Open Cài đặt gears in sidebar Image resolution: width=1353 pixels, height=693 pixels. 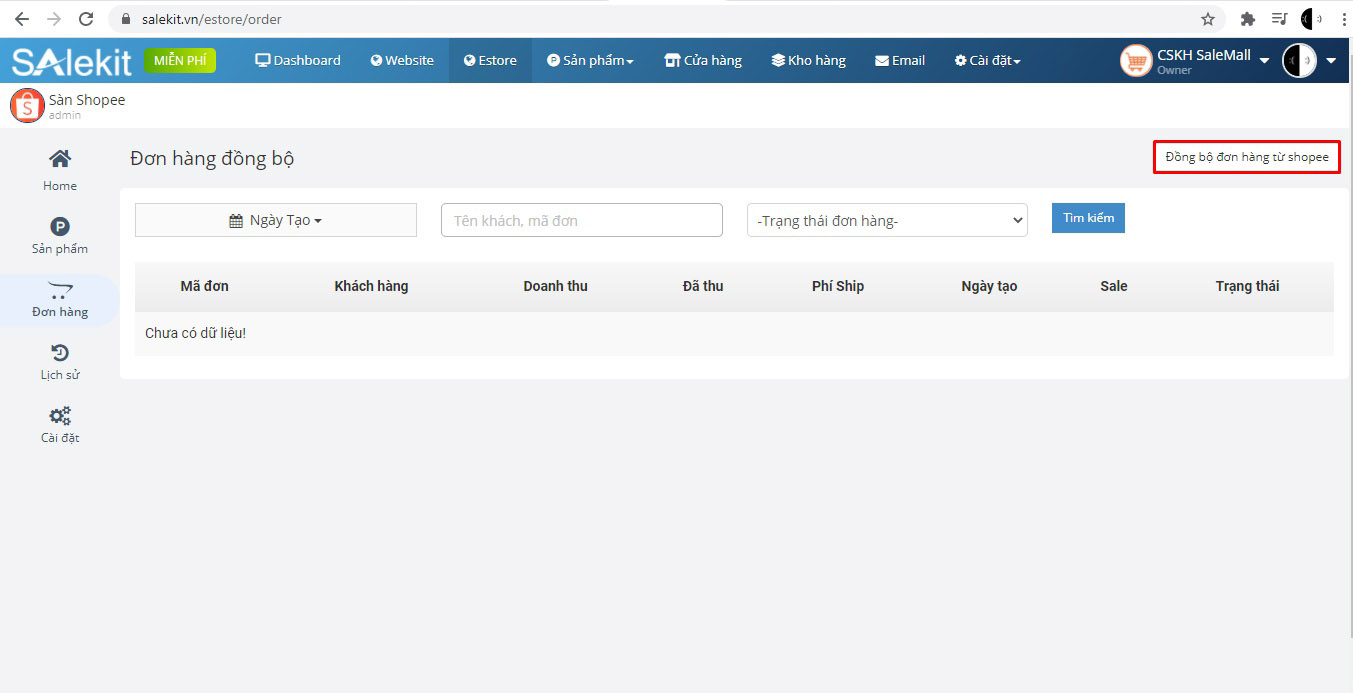pos(60,417)
